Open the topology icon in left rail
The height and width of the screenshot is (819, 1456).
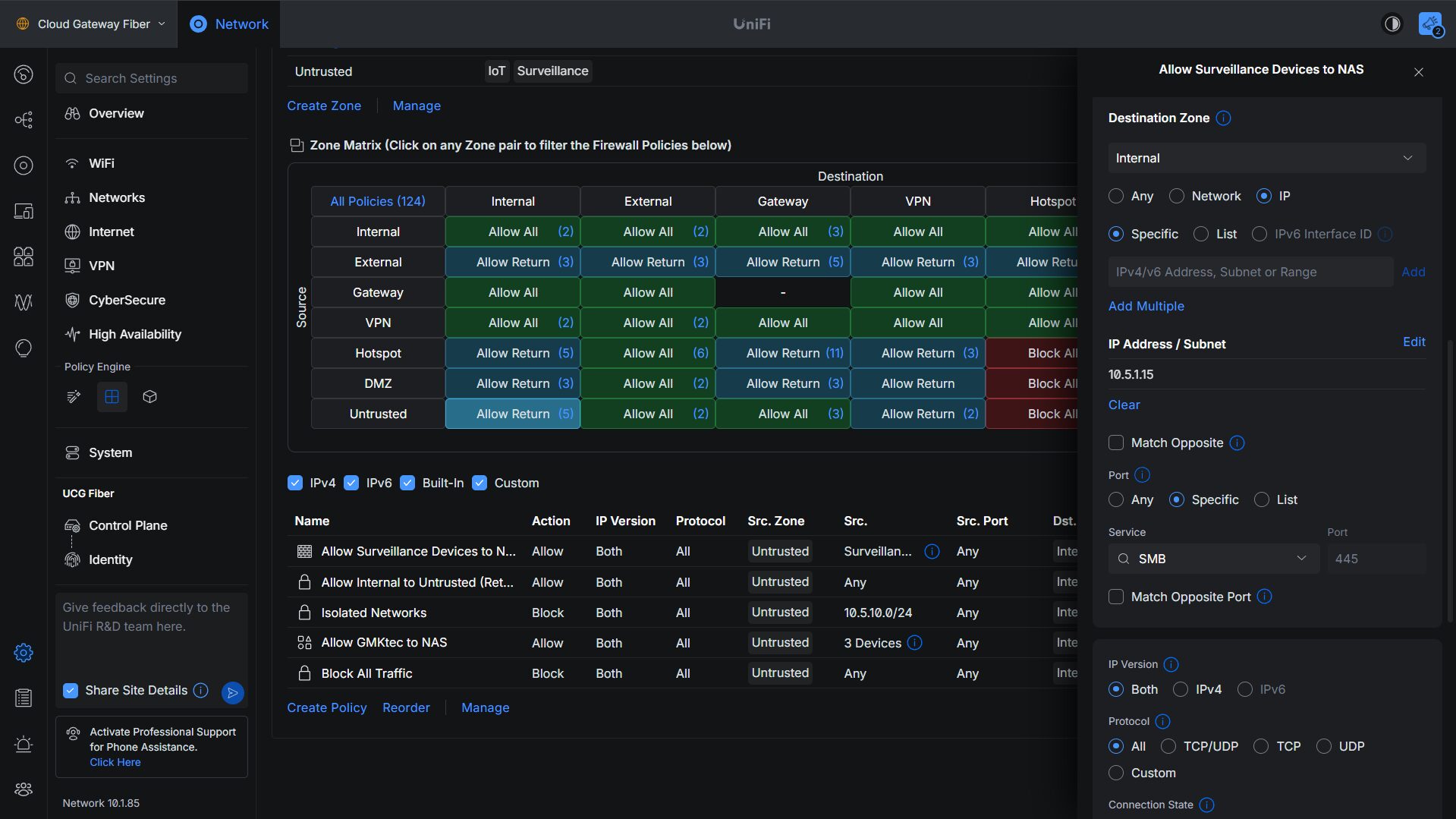(x=24, y=120)
